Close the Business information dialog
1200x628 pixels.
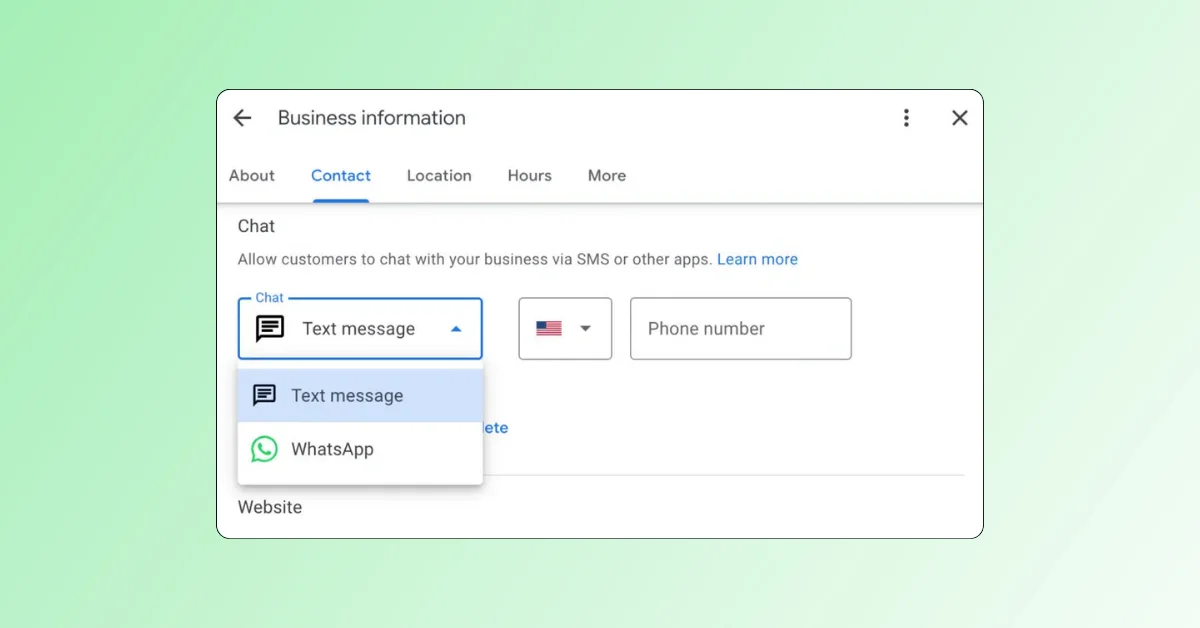[x=960, y=118]
